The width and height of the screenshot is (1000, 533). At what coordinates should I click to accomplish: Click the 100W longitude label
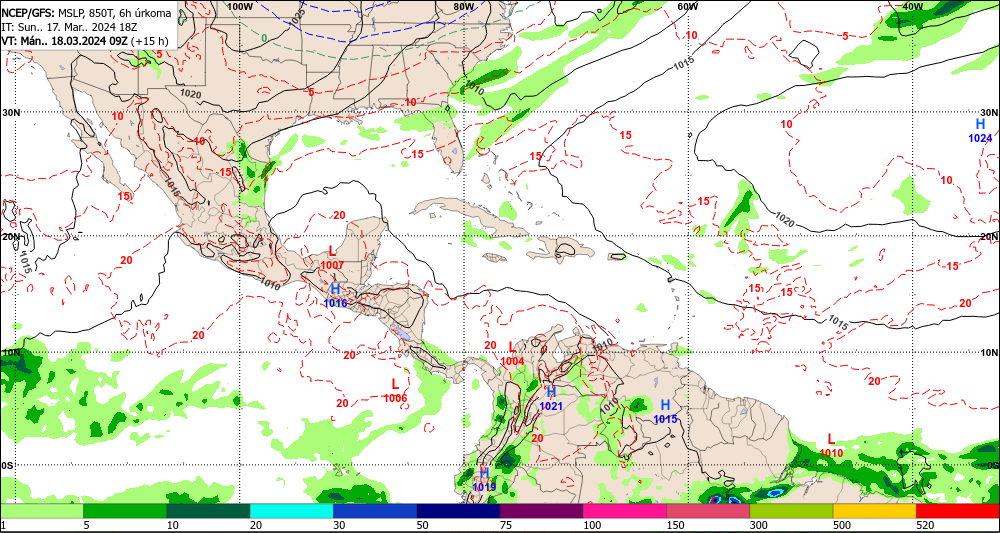[240, 6]
